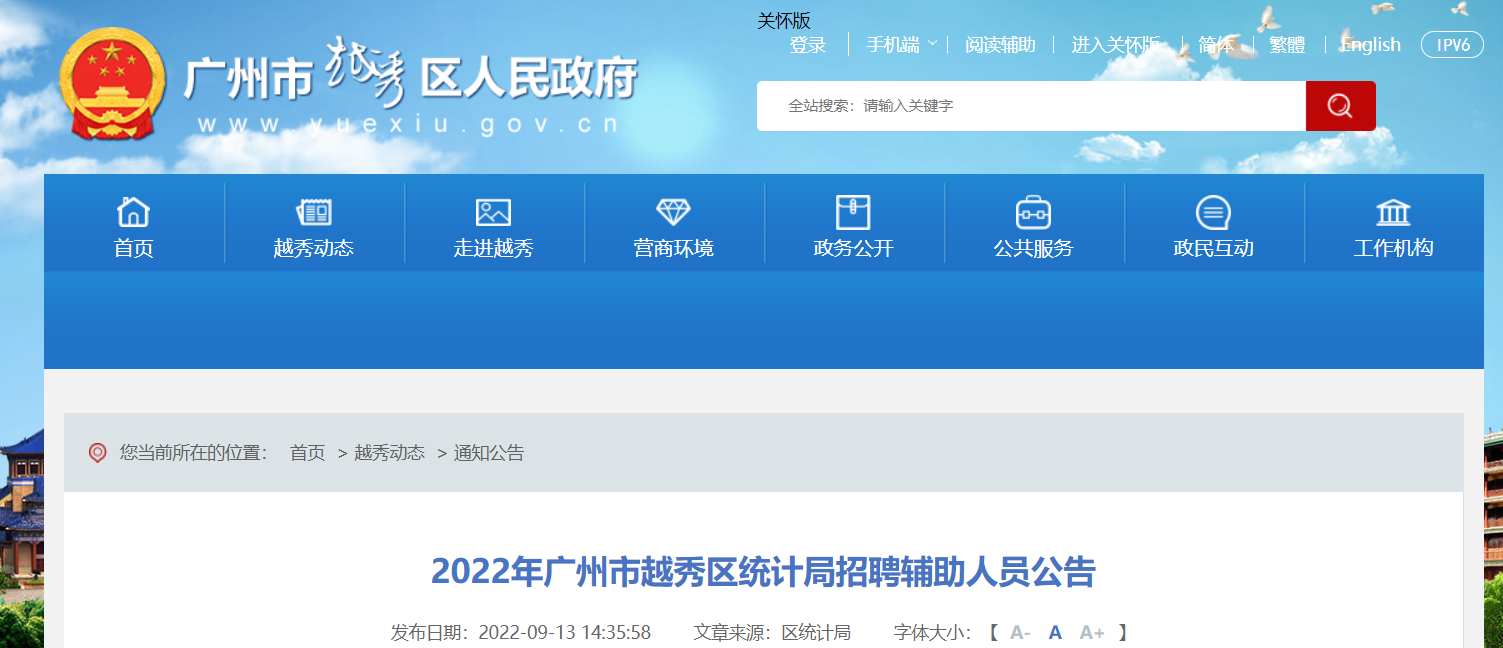Switch site language to English
The image size is (1503, 648).
pos(1370,45)
